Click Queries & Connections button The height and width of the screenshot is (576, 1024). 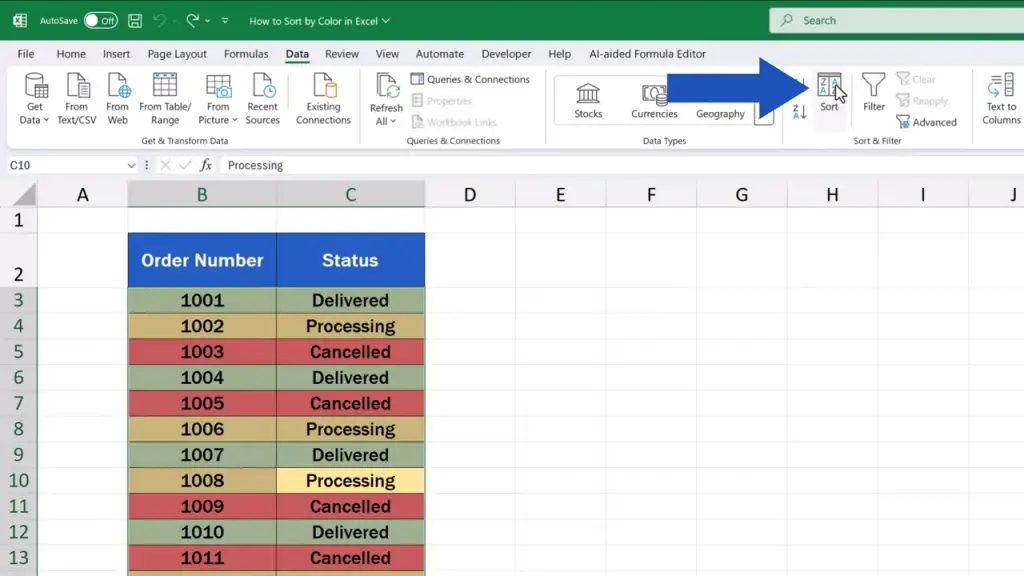click(470, 80)
